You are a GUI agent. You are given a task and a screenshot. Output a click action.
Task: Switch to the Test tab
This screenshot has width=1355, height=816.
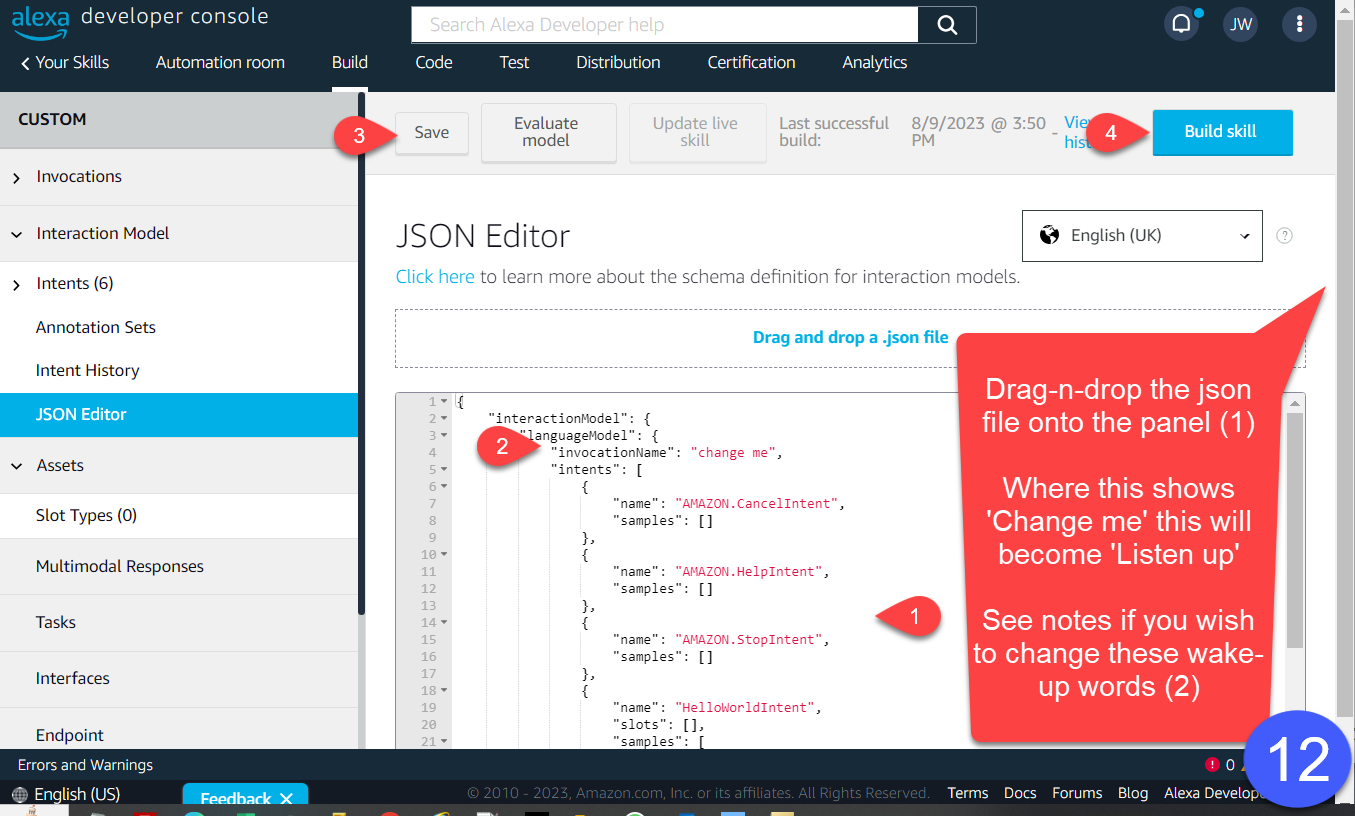(x=514, y=62)
